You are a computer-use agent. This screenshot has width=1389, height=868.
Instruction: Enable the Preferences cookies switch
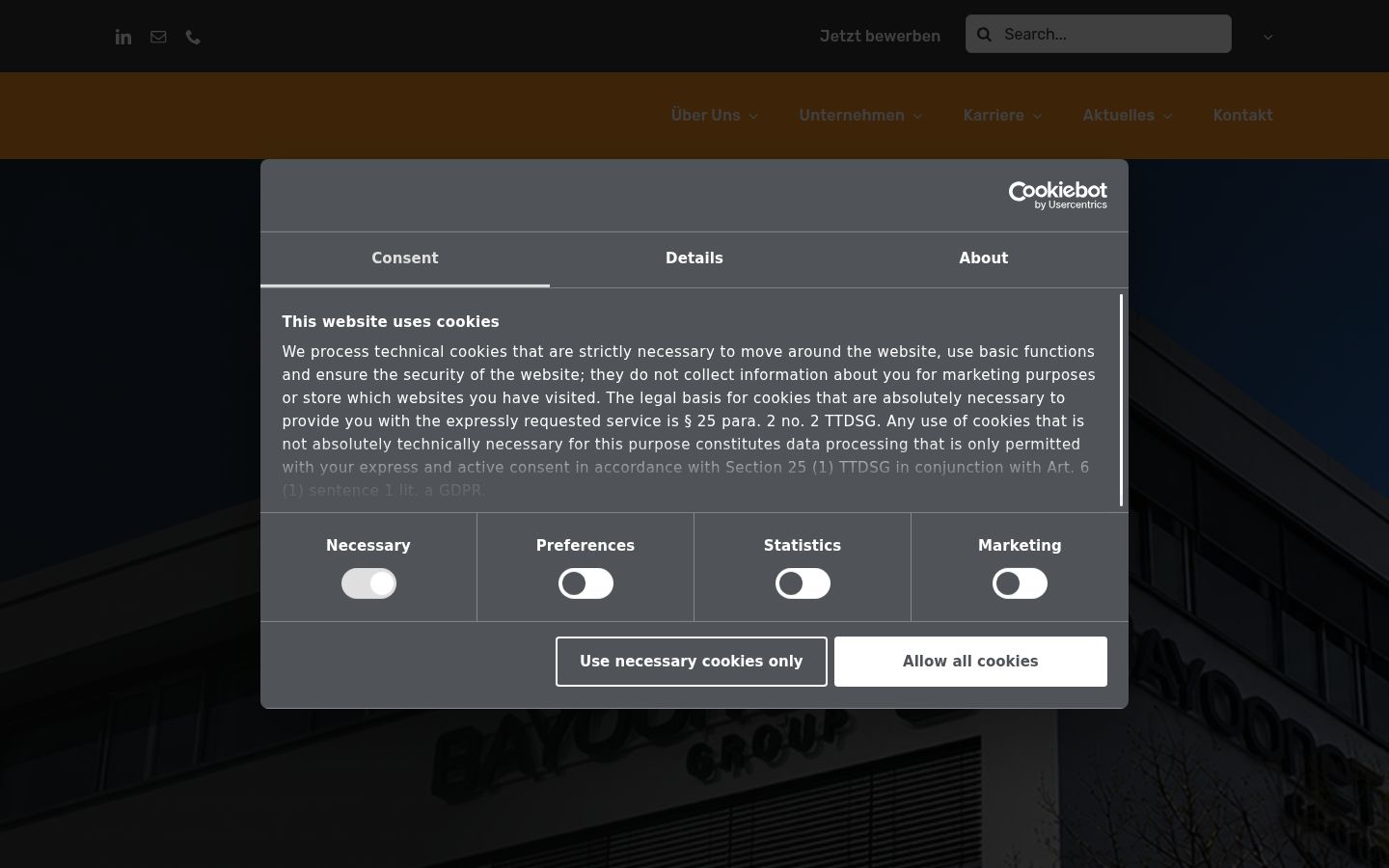pos(586,583)
